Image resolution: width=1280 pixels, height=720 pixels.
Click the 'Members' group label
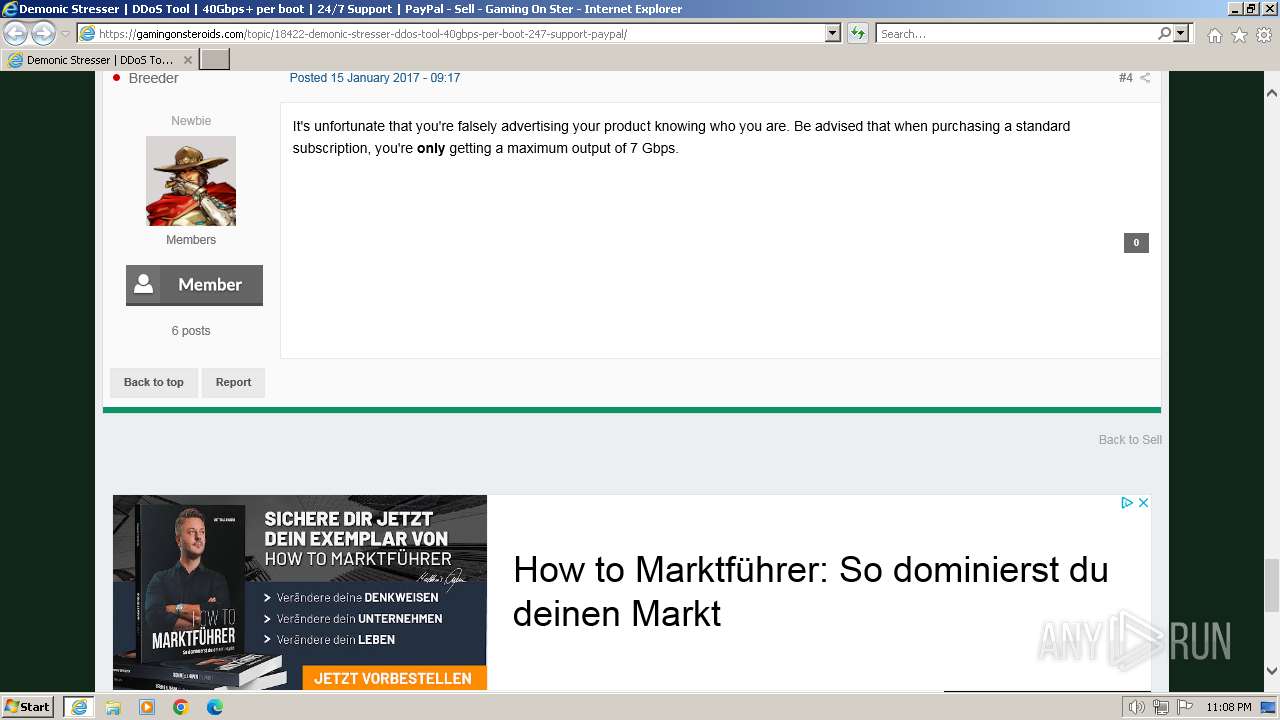pyautogui.click(x=191, y=240)
